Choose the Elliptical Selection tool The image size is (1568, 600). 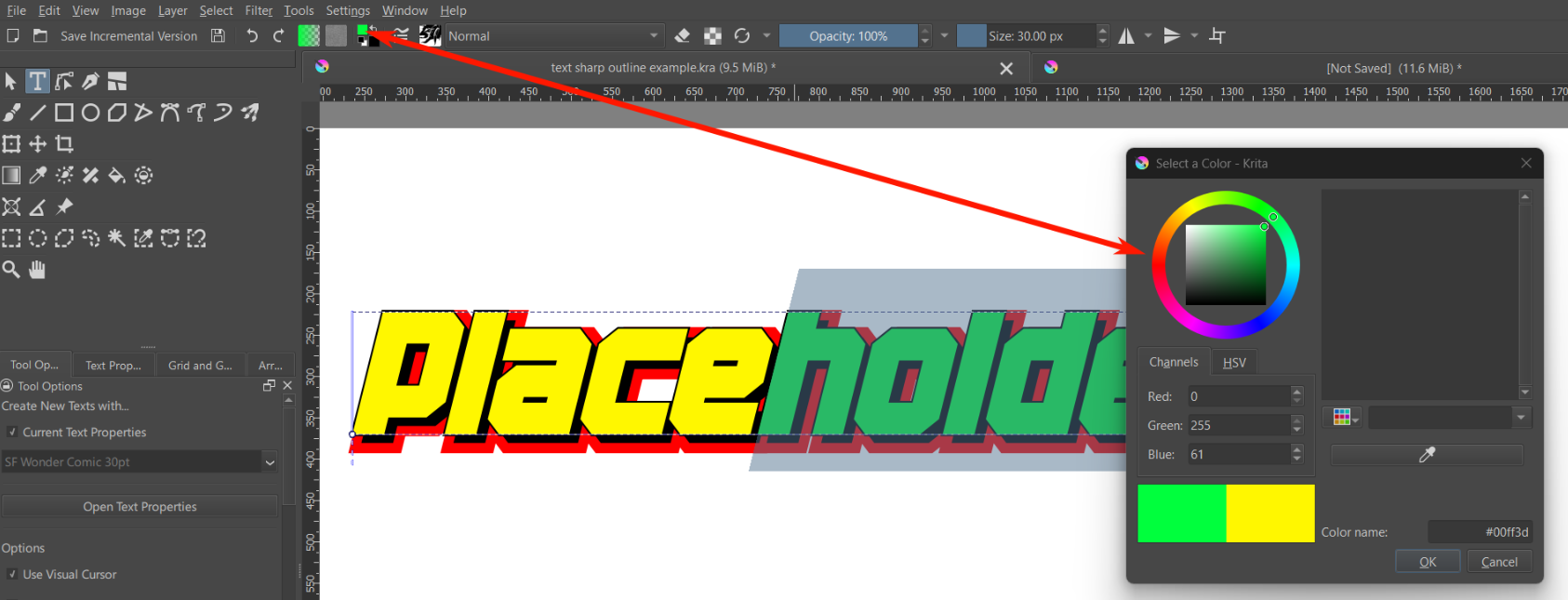coord(37,238)
